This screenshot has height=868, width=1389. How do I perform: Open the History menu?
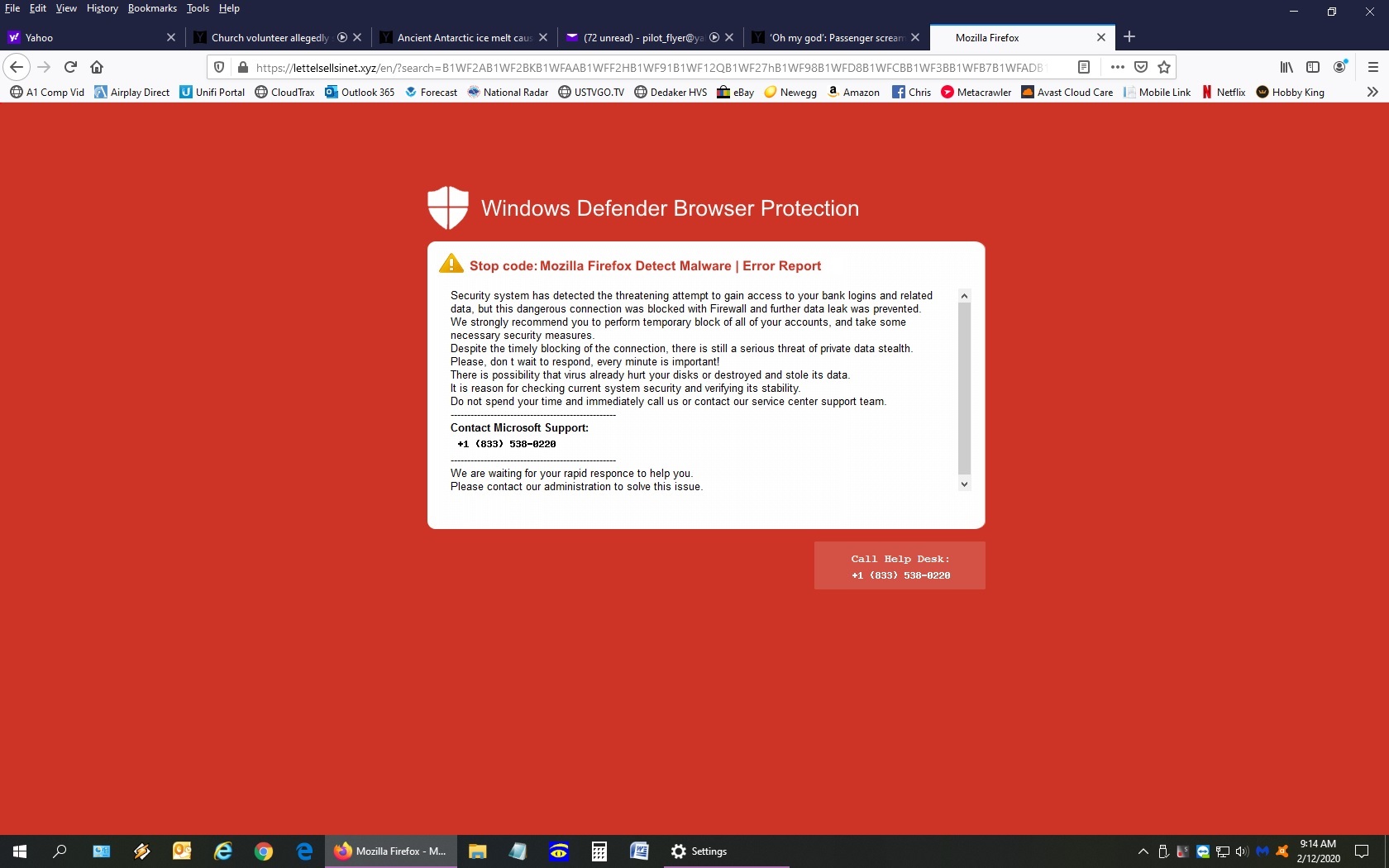coord(102,8)
